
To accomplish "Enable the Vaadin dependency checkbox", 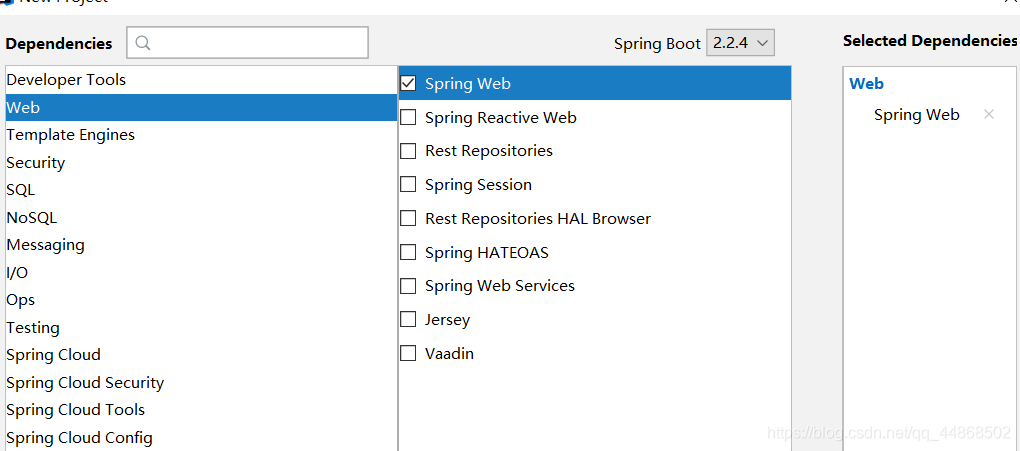I will click(408, 354).
